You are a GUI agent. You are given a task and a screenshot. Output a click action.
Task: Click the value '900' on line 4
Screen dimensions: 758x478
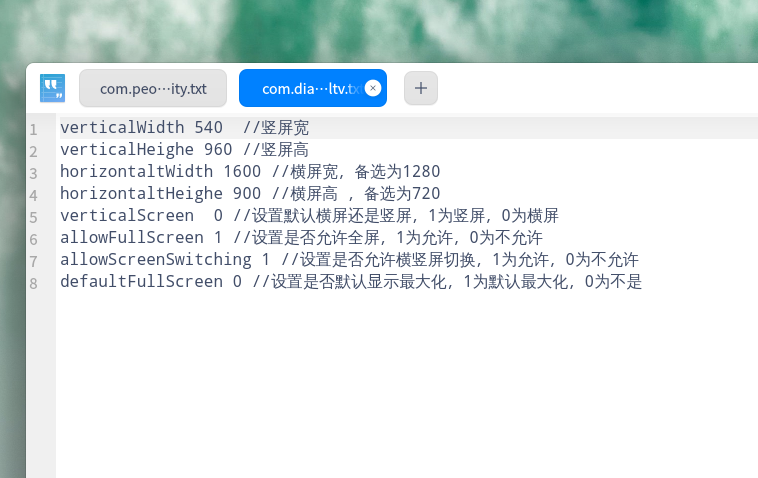(x=247, y=193)
